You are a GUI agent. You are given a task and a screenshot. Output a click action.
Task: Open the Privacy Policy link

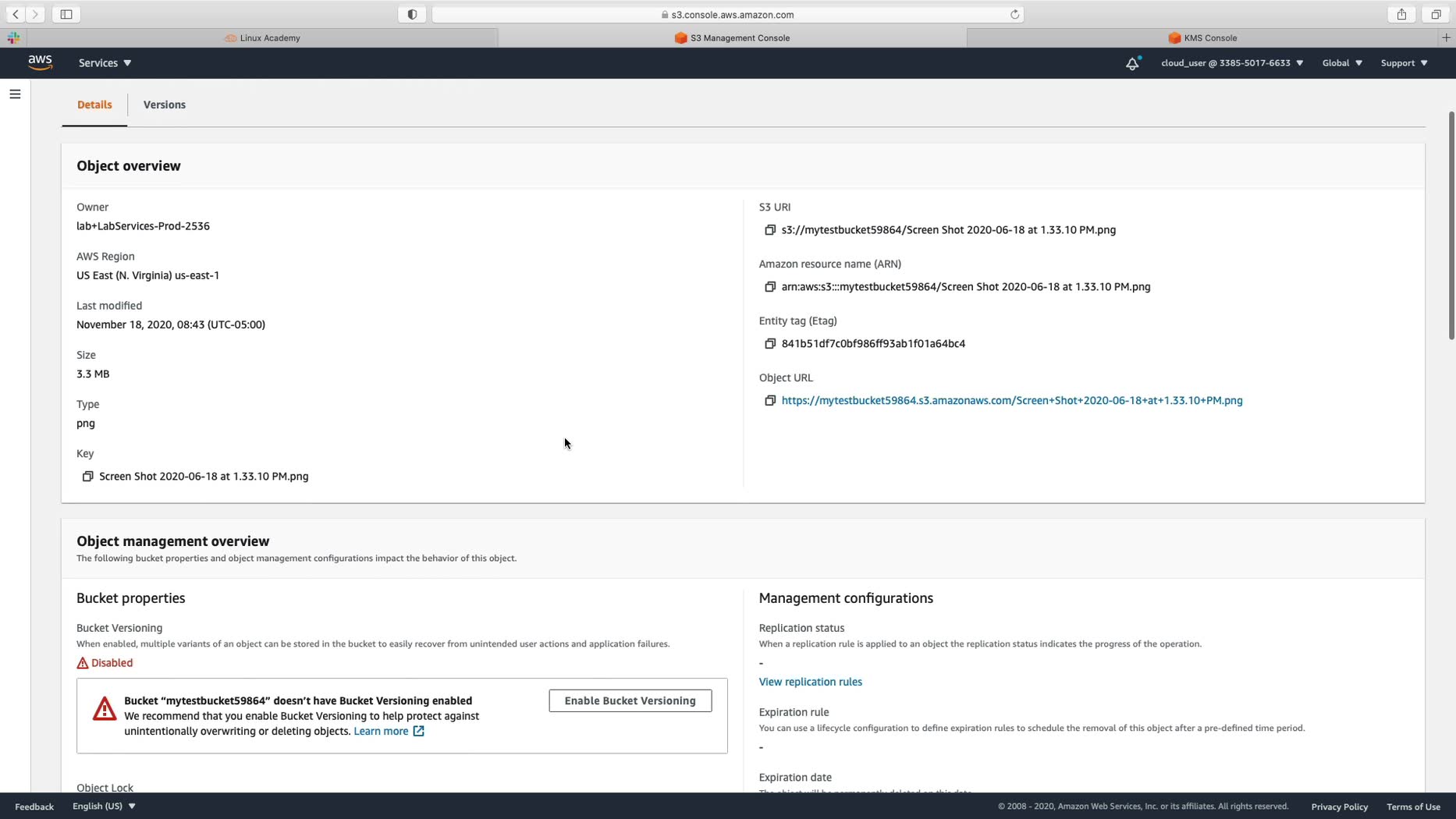pos(1340,807)
